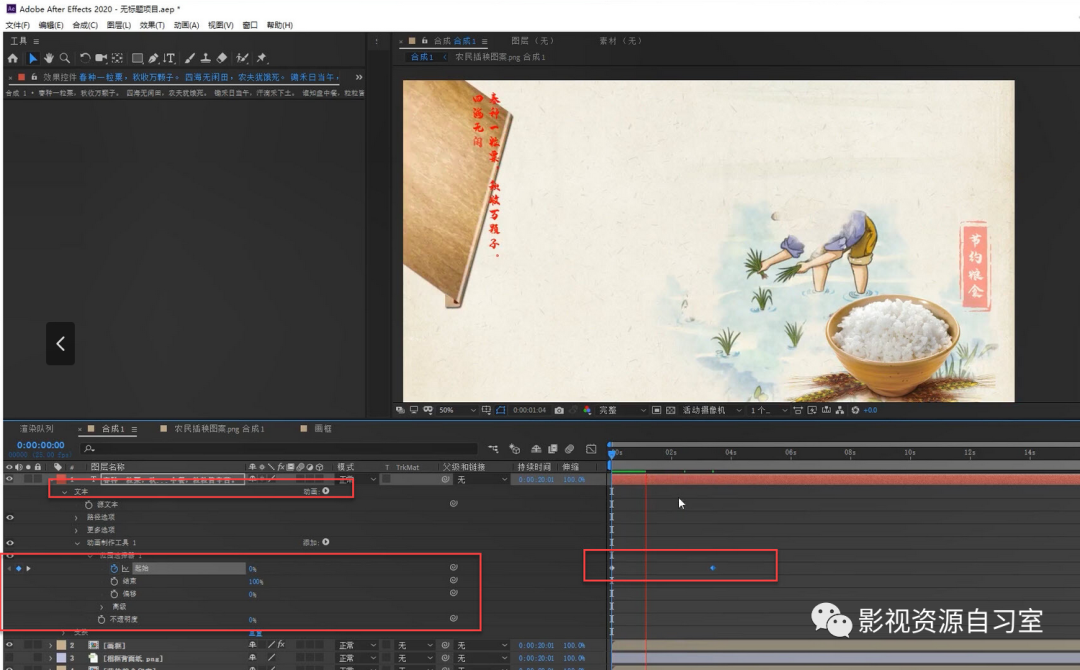Viewport: 1080px width, 670px height.
Task: Open the 文件(F) menu
Action: click(x=17, y=25)
